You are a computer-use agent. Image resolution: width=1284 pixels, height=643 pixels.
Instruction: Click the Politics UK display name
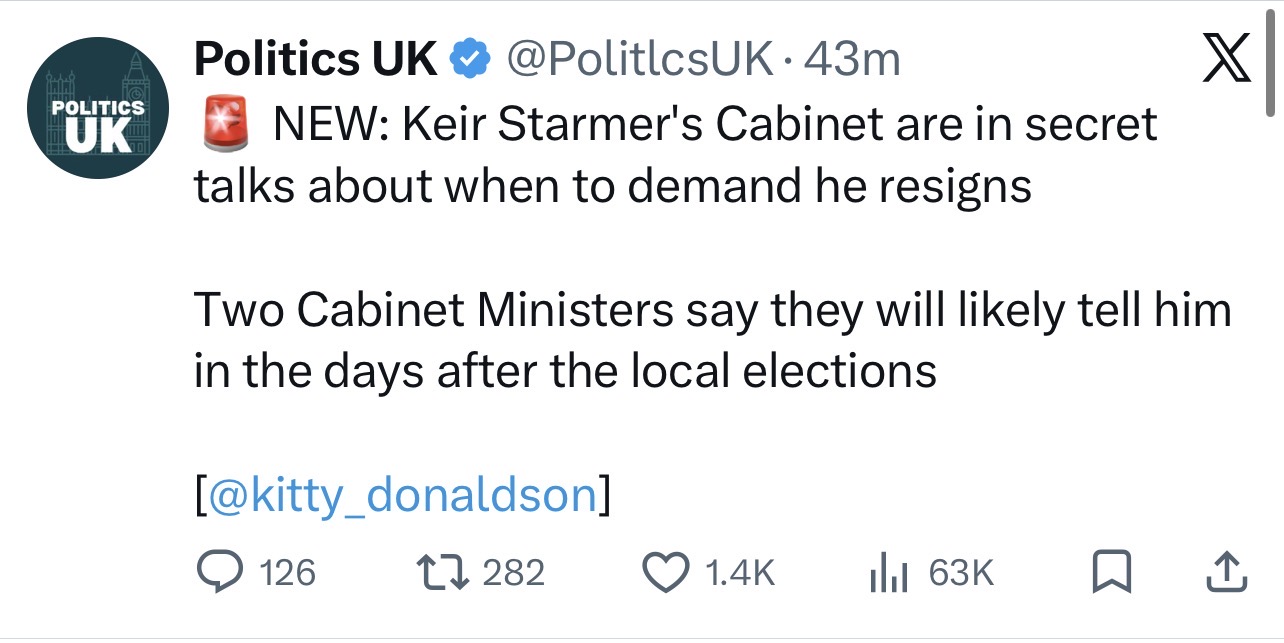[x=316, y=61]
